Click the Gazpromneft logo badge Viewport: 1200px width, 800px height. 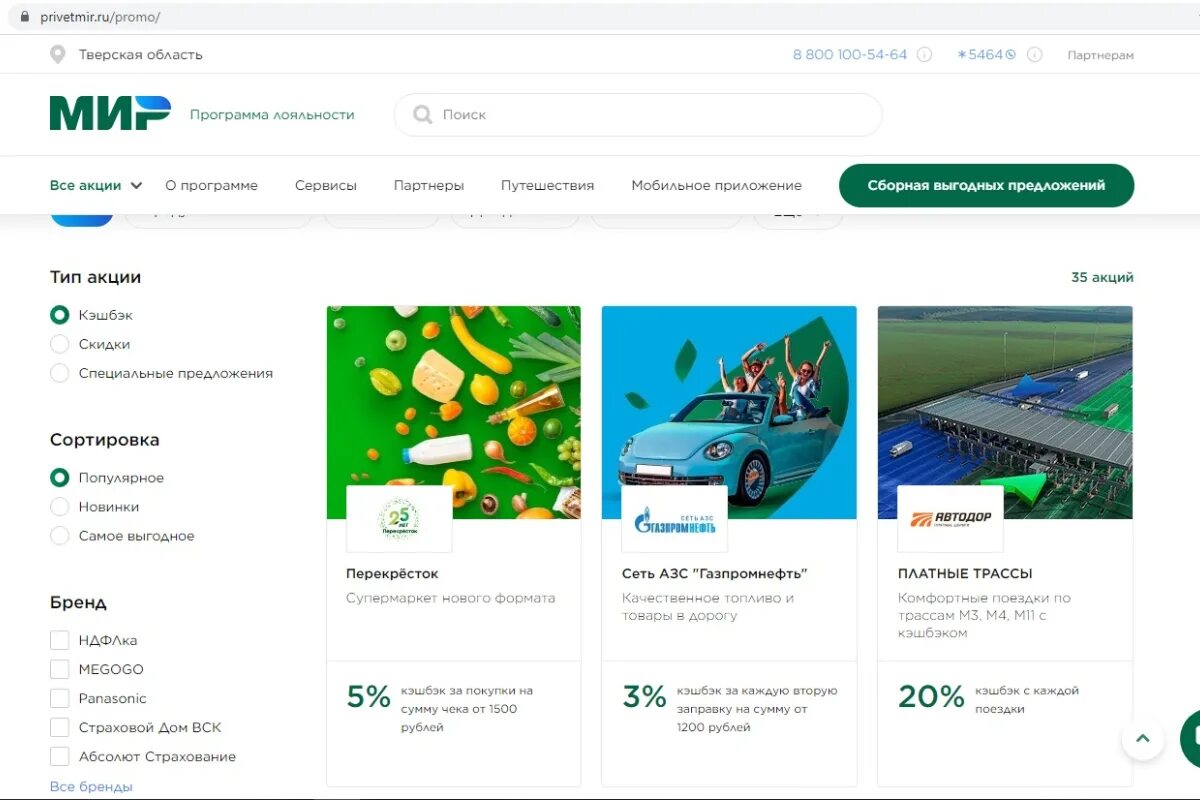(675, 519)
